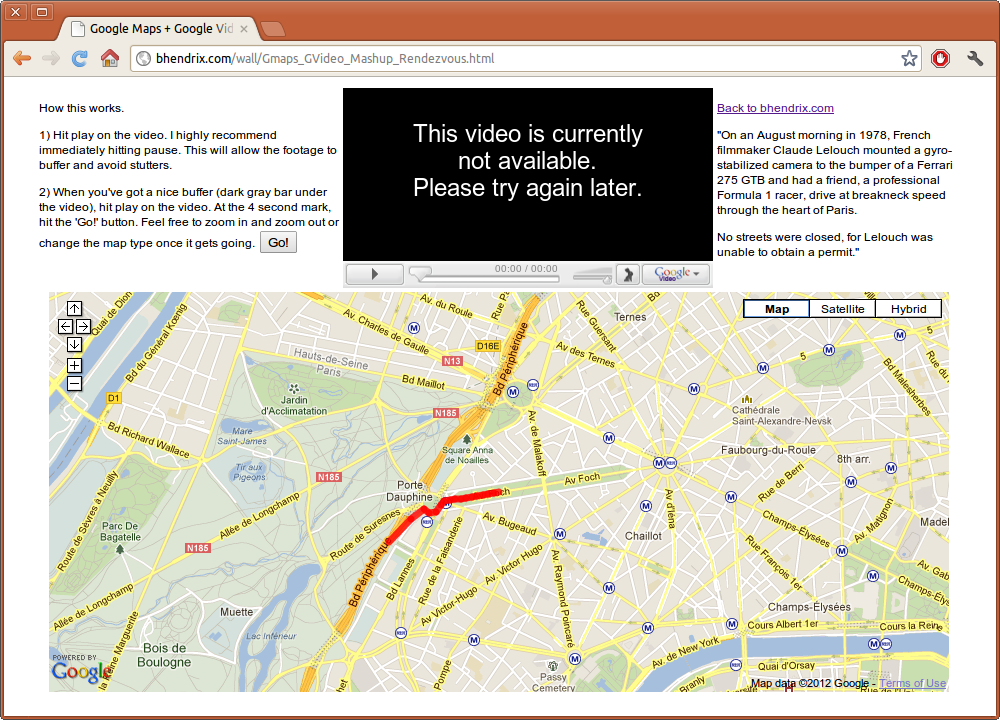Click the video volume slider
The width and height of the screenshot is (1000, 720).
pyautogui.click(x=592, y=274)
